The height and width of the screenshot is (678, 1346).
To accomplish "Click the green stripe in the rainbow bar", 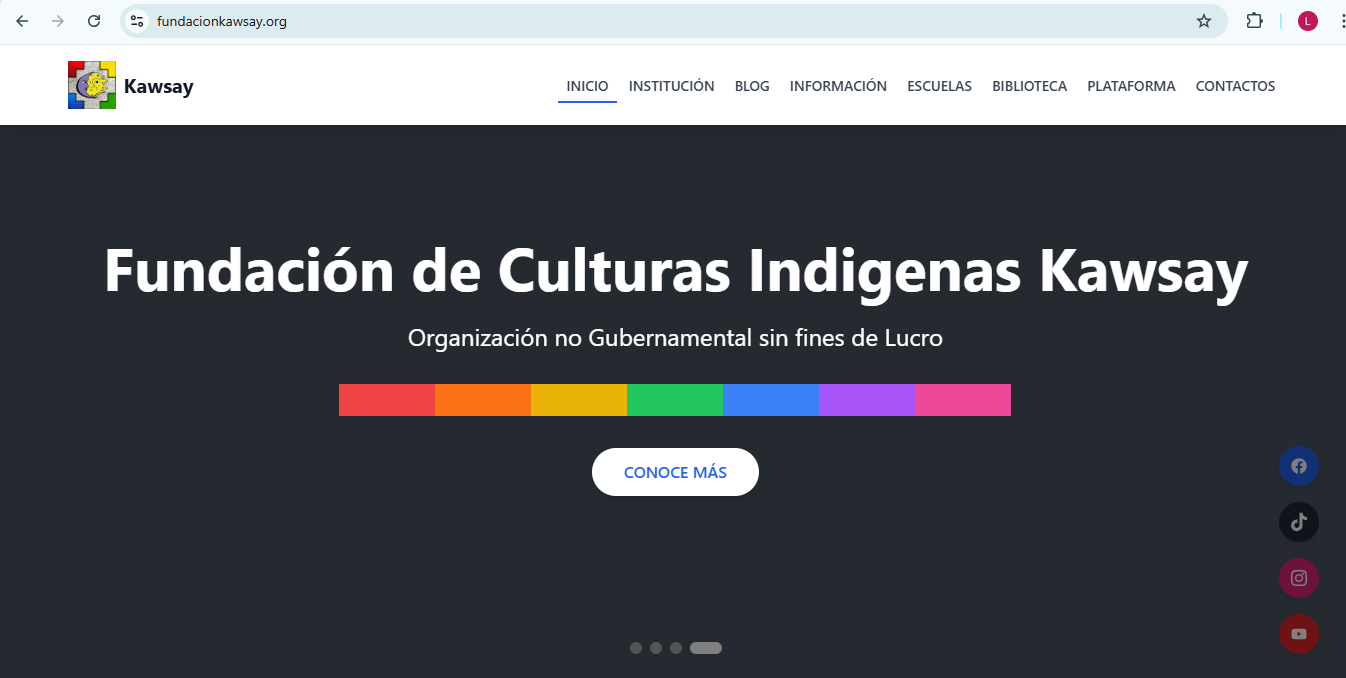I will pos(675,399).
